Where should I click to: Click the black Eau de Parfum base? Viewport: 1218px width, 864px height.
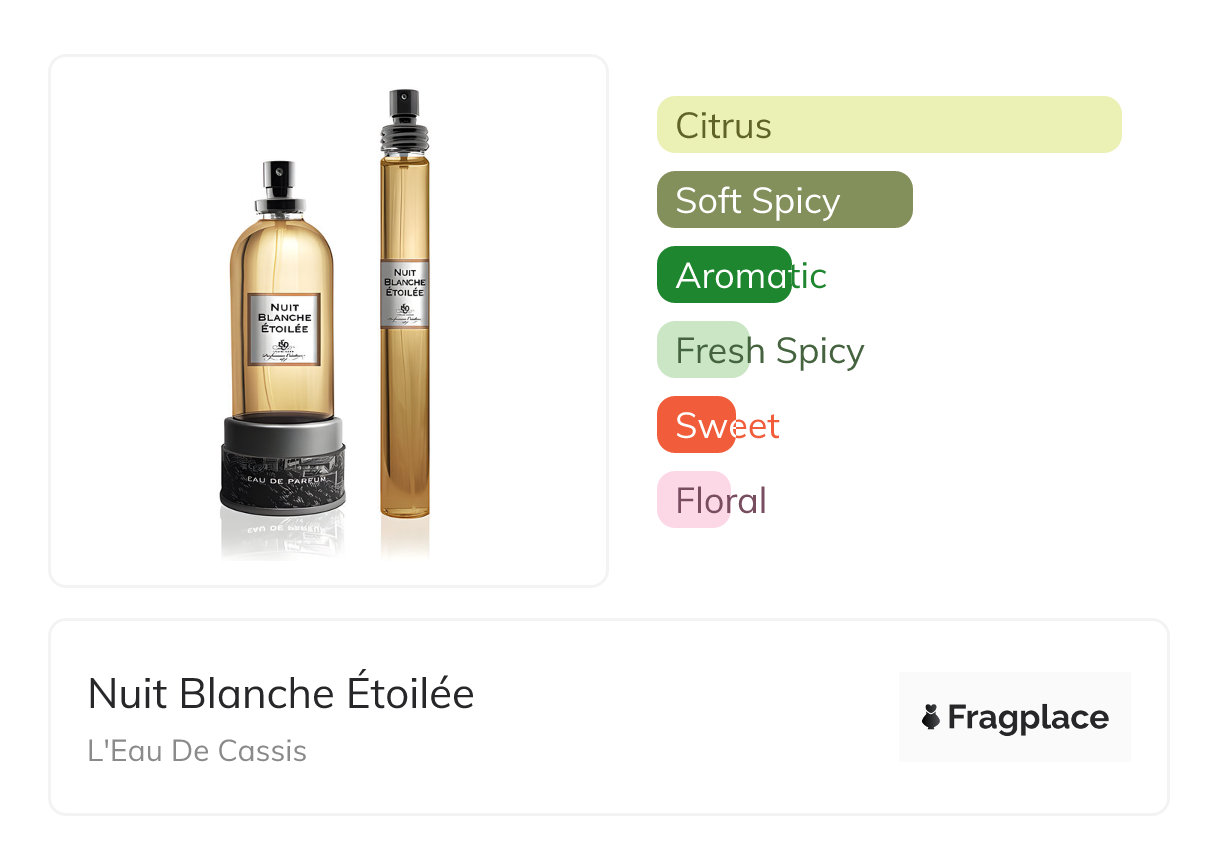click(x=283, y=465)
